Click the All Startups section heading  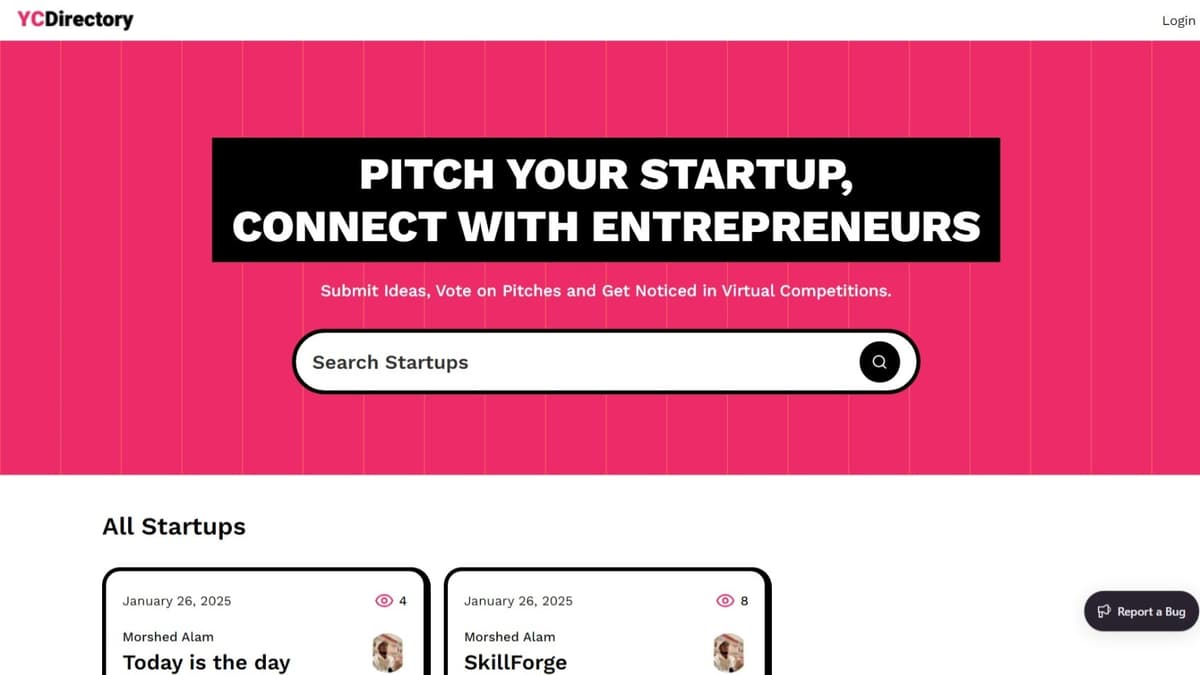pos(174,526)
